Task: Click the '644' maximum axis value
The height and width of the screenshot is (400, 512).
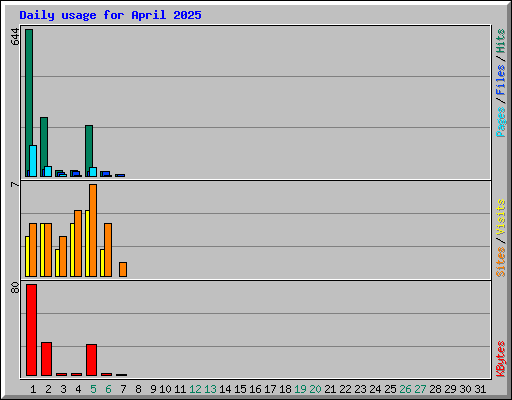Action: 15,37
